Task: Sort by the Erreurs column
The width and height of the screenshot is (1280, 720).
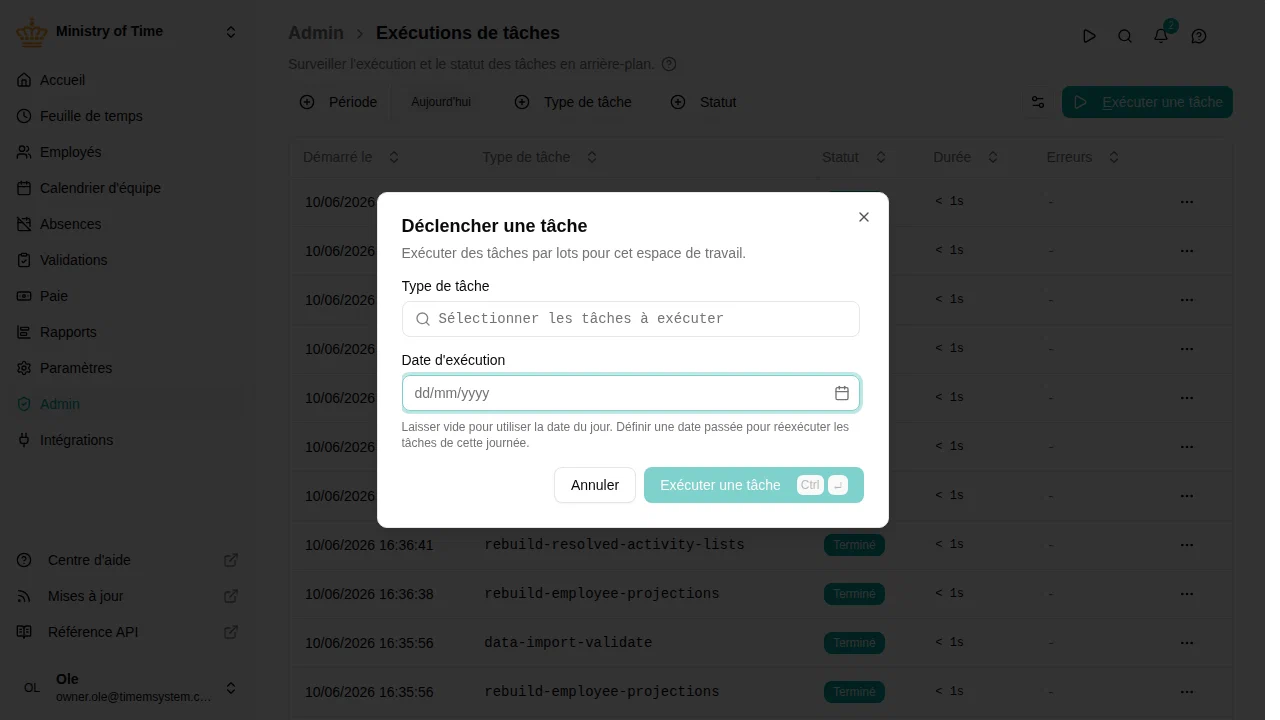Action: point(1083,157)
